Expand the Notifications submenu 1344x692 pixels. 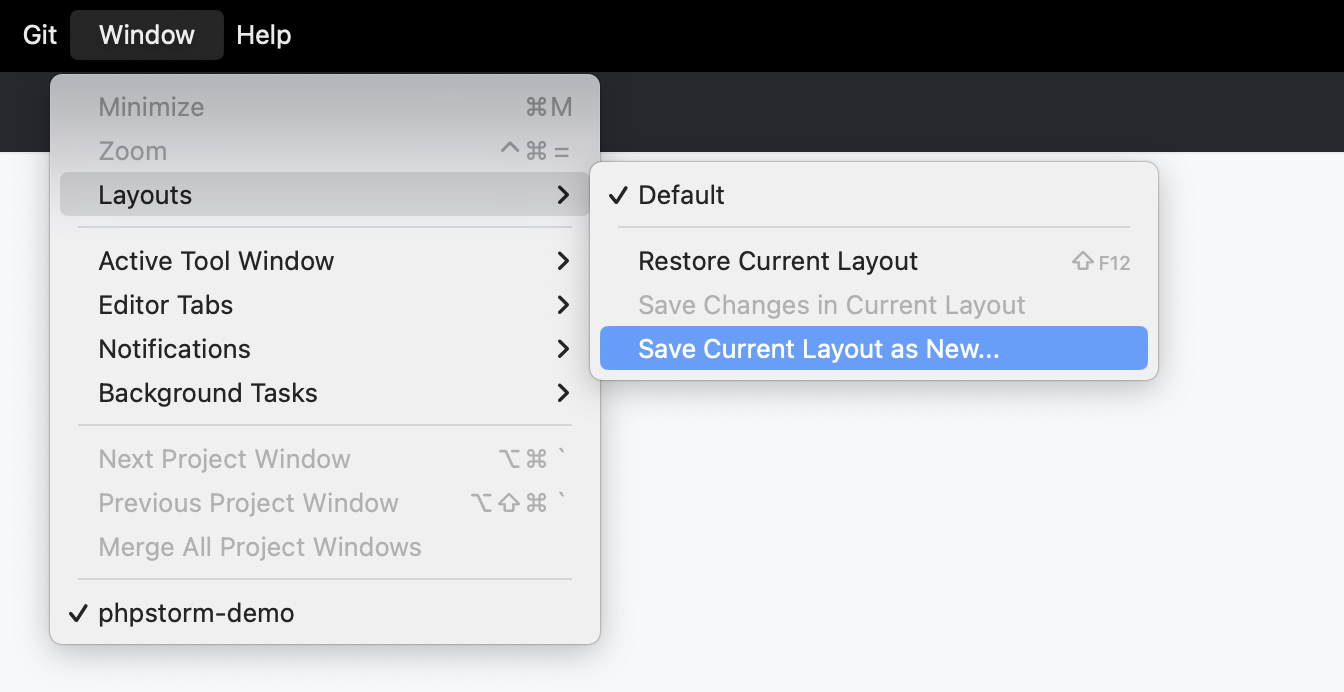click(x=174, y=348)
